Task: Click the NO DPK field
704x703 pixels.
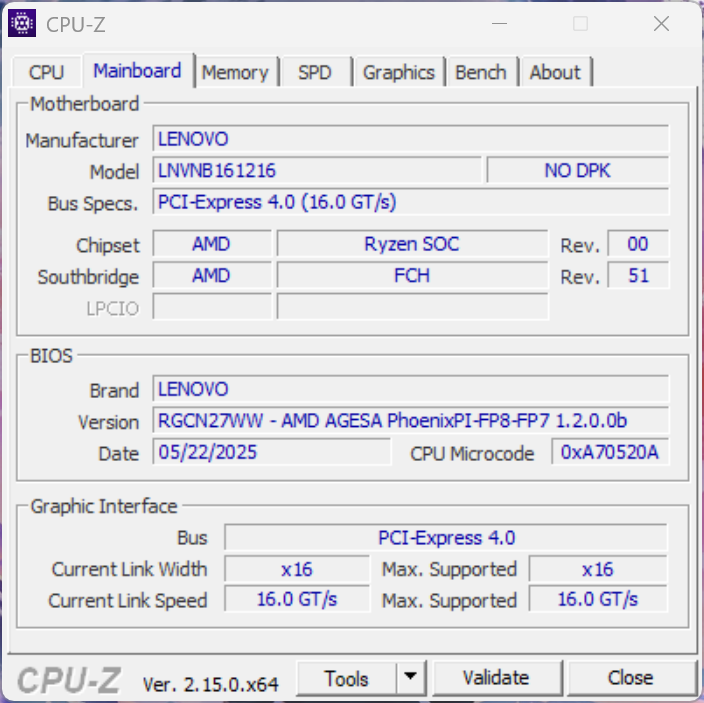Action: (x=577, y=170)
